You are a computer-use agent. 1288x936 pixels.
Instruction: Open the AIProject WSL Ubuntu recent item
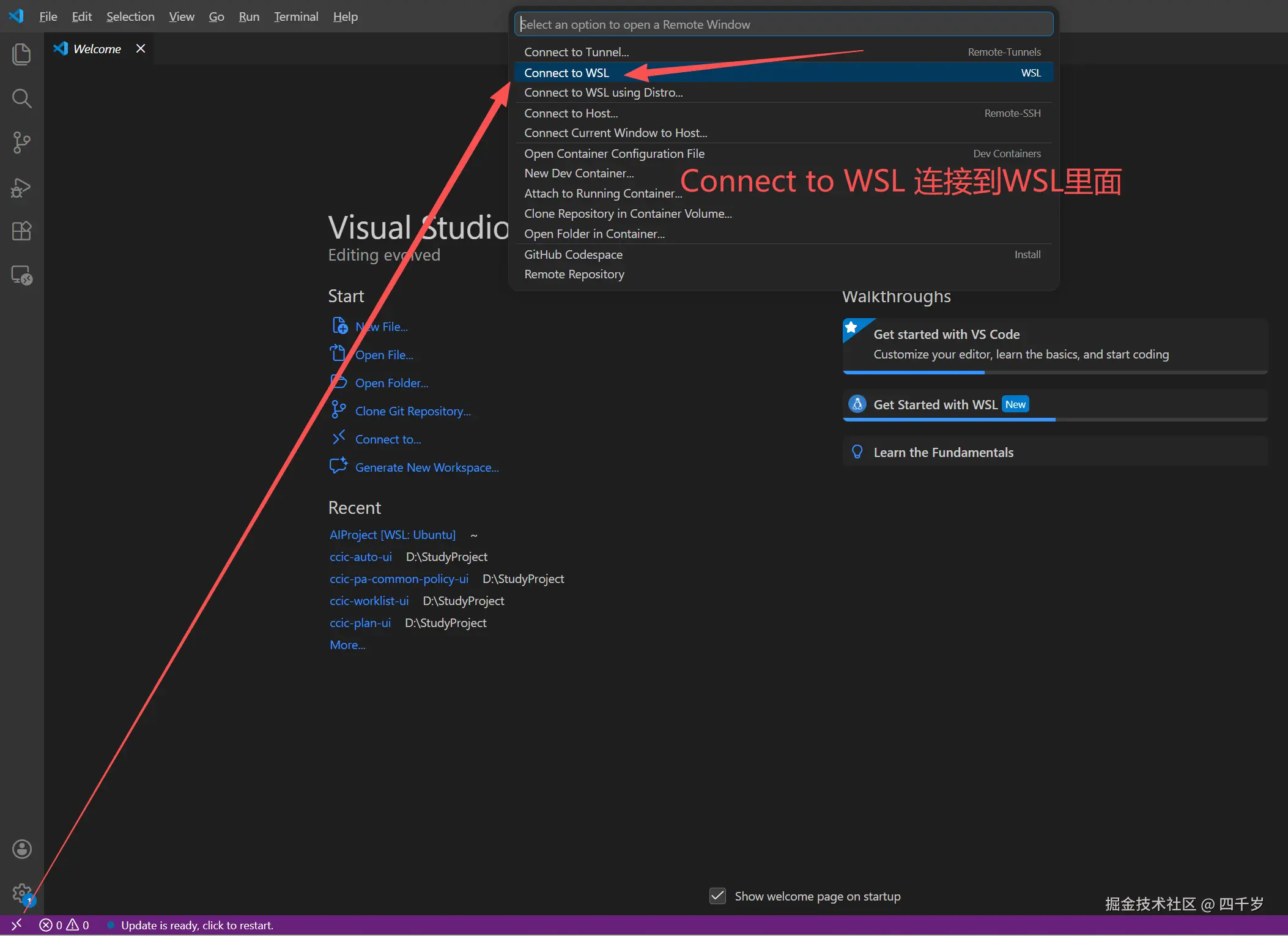coord(392,535)
